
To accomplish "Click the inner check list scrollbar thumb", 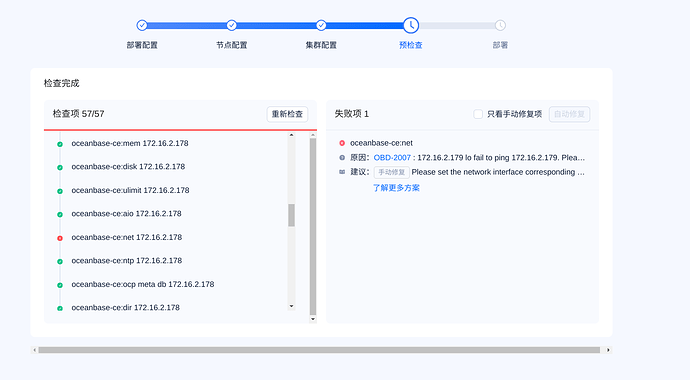I will [x=291, y=215].
